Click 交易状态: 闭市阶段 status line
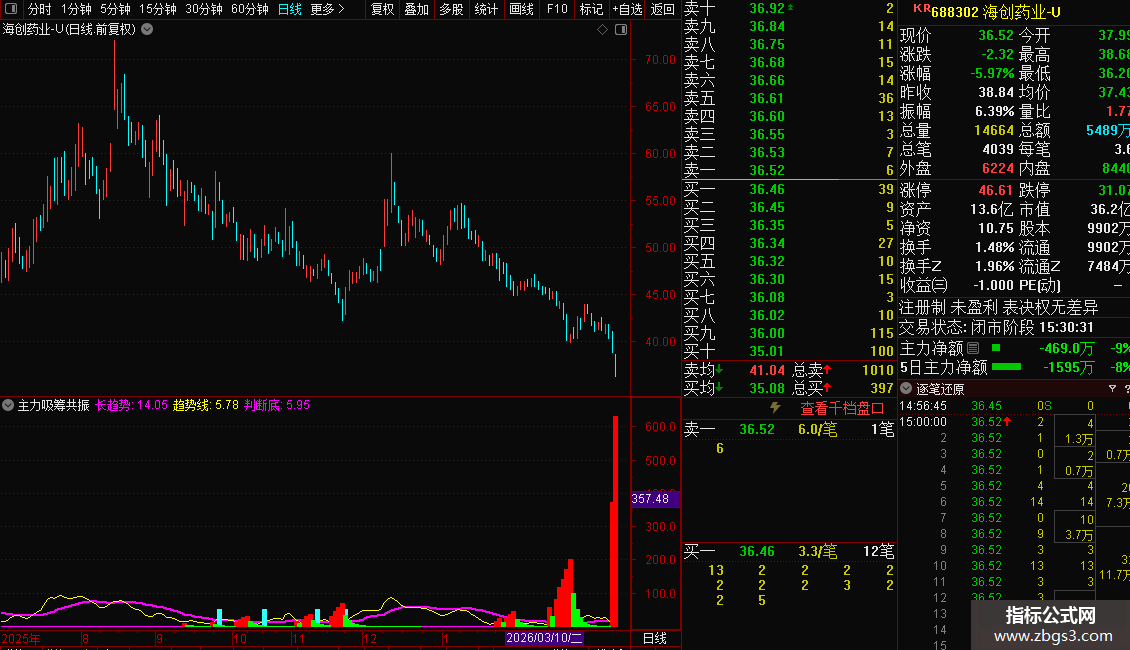 [x=996, y=327]
